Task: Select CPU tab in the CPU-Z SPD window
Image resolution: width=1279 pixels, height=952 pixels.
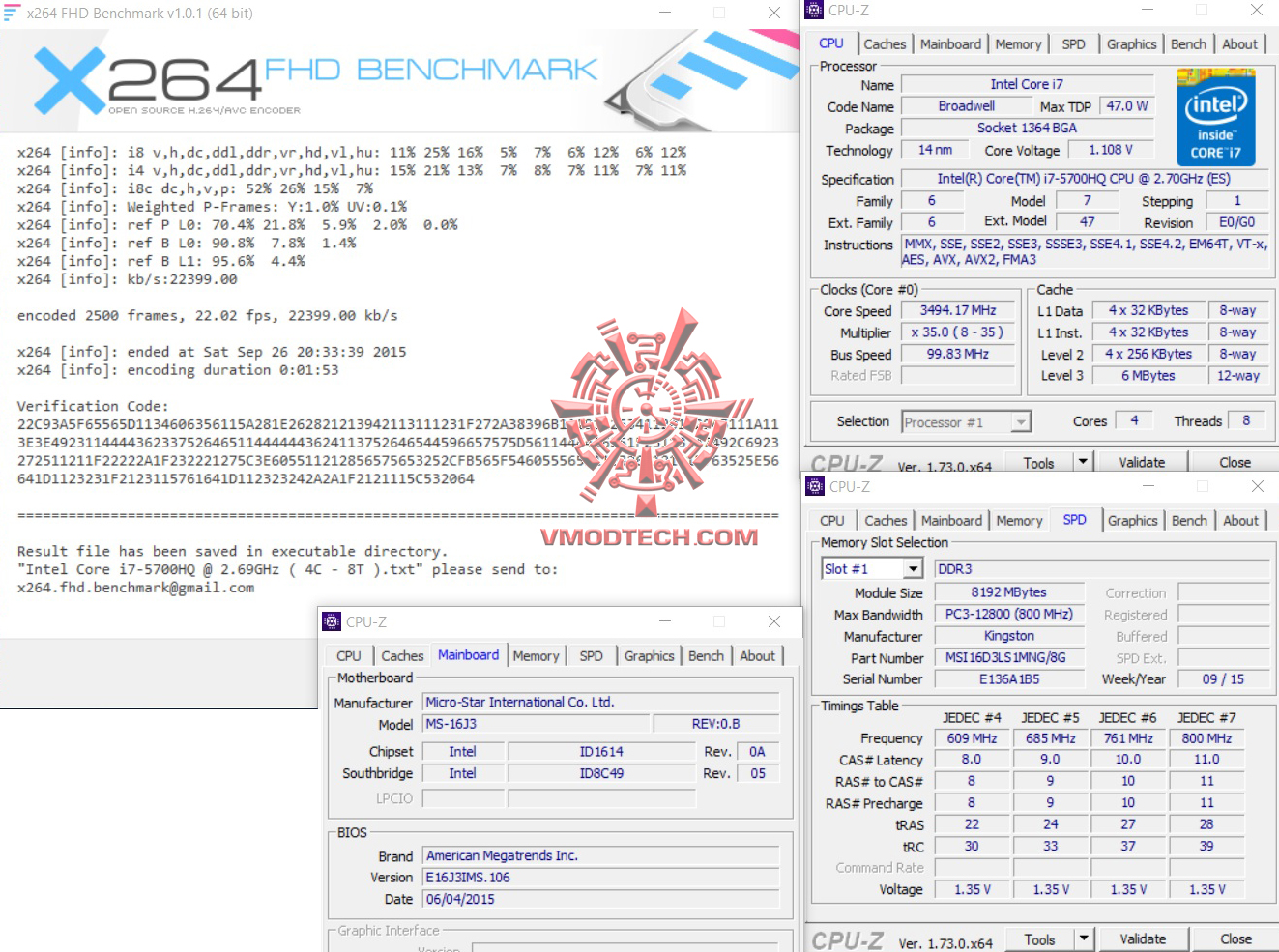Action: coord(831,521)
